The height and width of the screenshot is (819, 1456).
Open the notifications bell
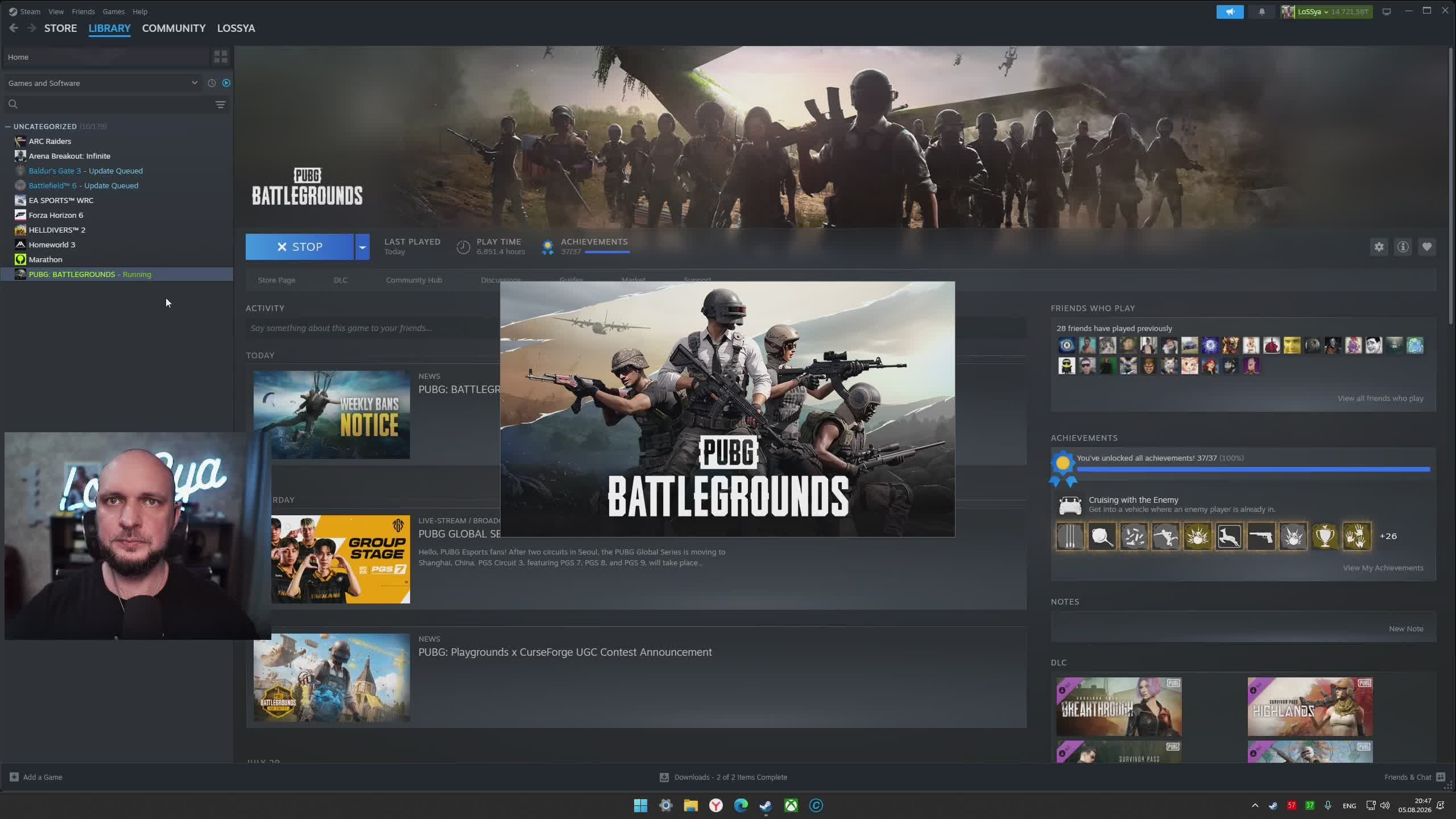coord(1261,11)
